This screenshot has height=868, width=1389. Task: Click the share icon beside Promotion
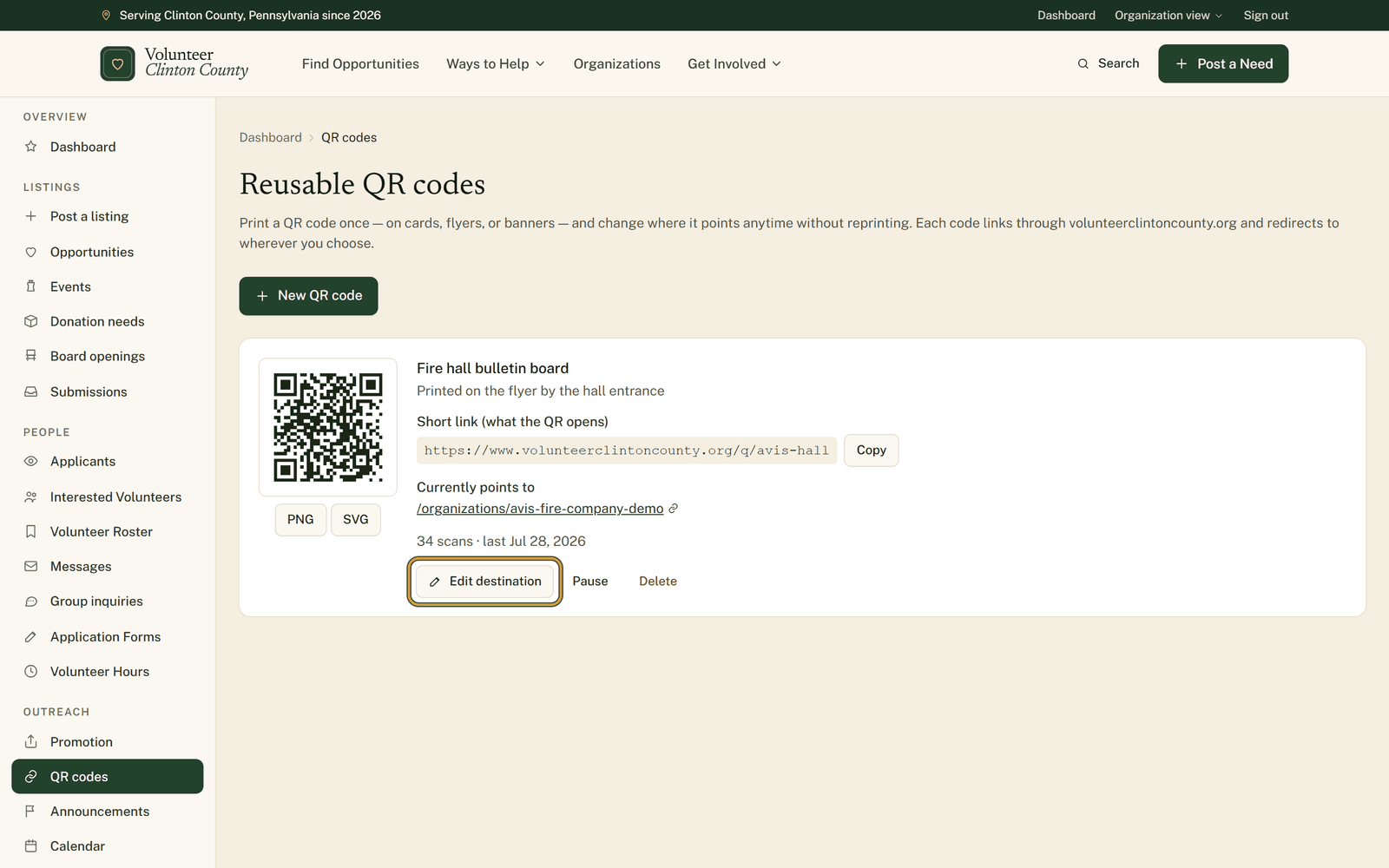[31, 741]
